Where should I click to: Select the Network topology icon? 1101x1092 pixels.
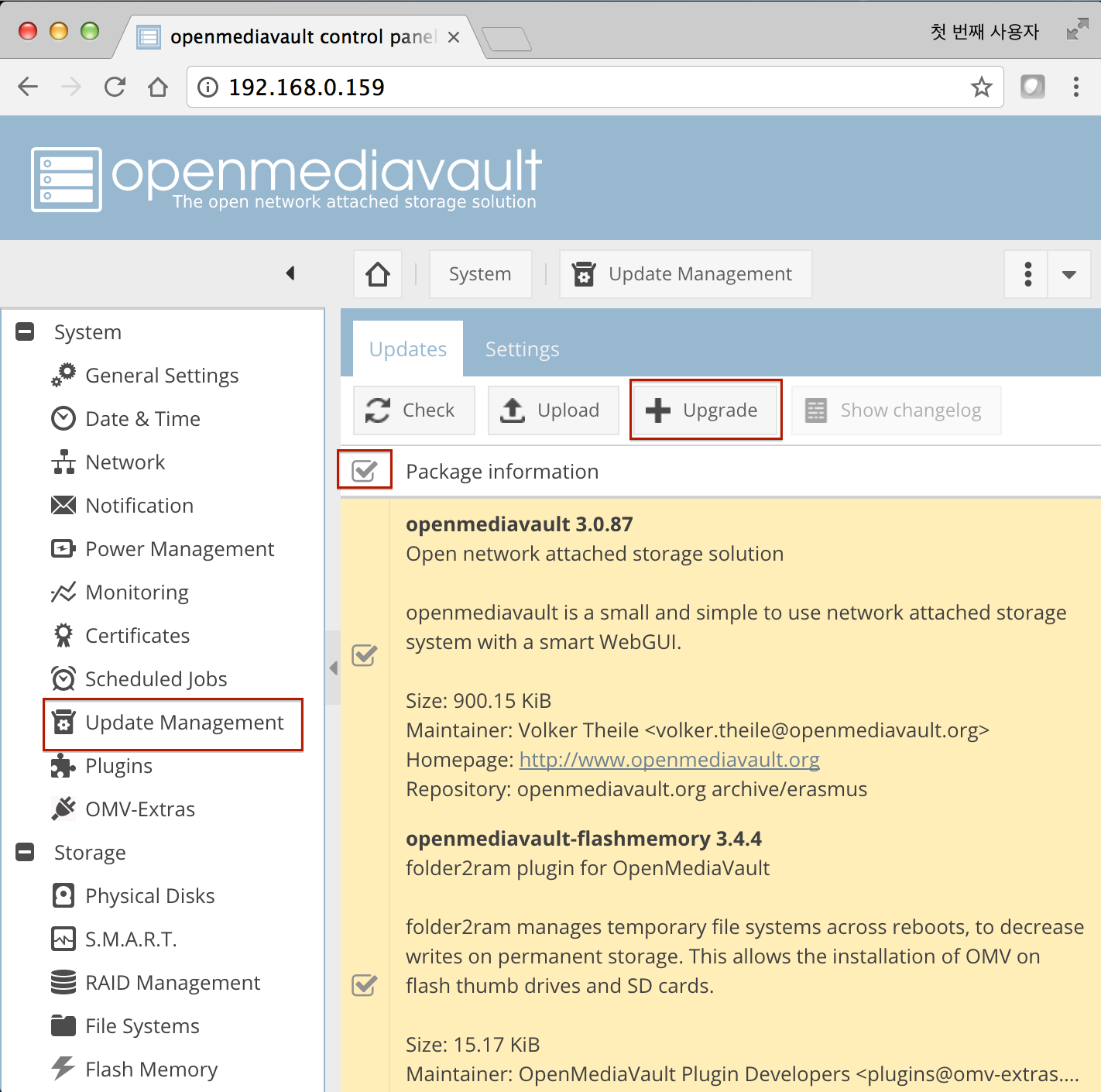click(63, 462)
